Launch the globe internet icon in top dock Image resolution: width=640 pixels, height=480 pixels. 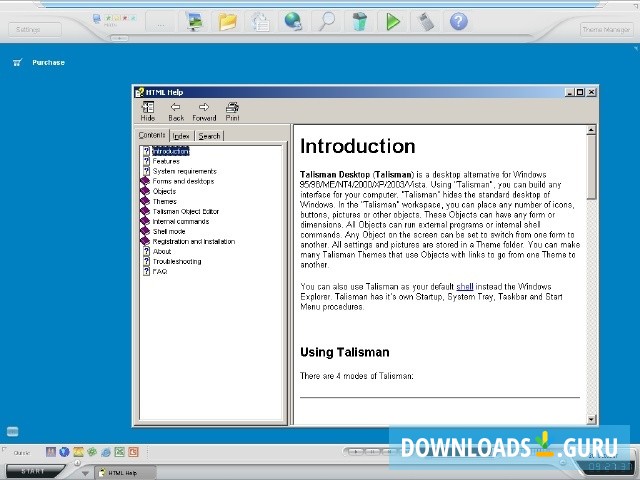(293, 21)
